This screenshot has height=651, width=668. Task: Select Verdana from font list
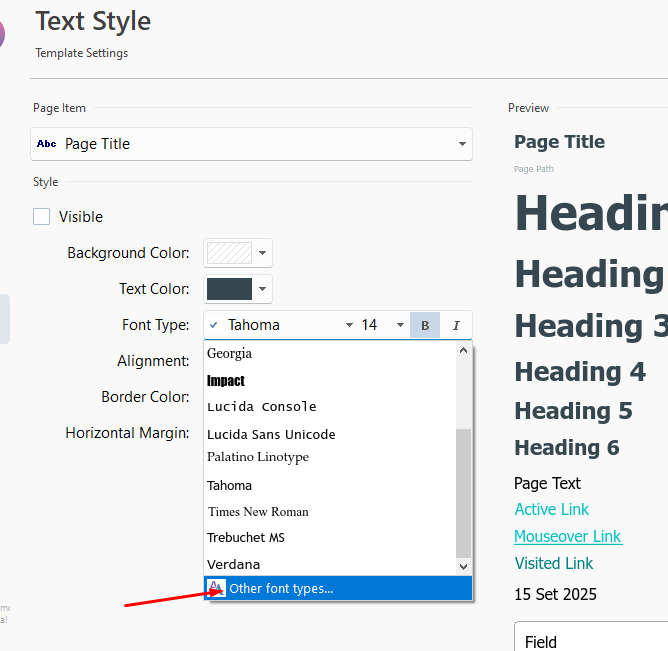[234, 564]
